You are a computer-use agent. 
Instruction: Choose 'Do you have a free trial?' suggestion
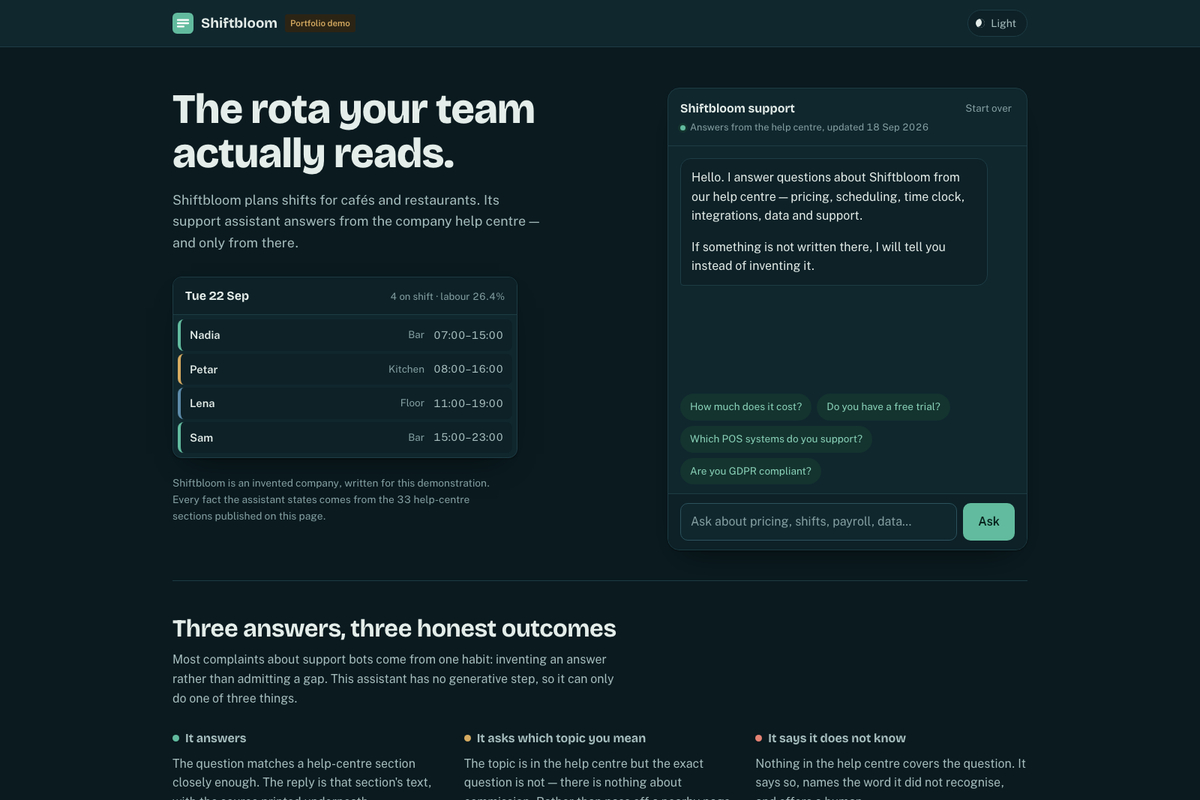click(883, 407)
